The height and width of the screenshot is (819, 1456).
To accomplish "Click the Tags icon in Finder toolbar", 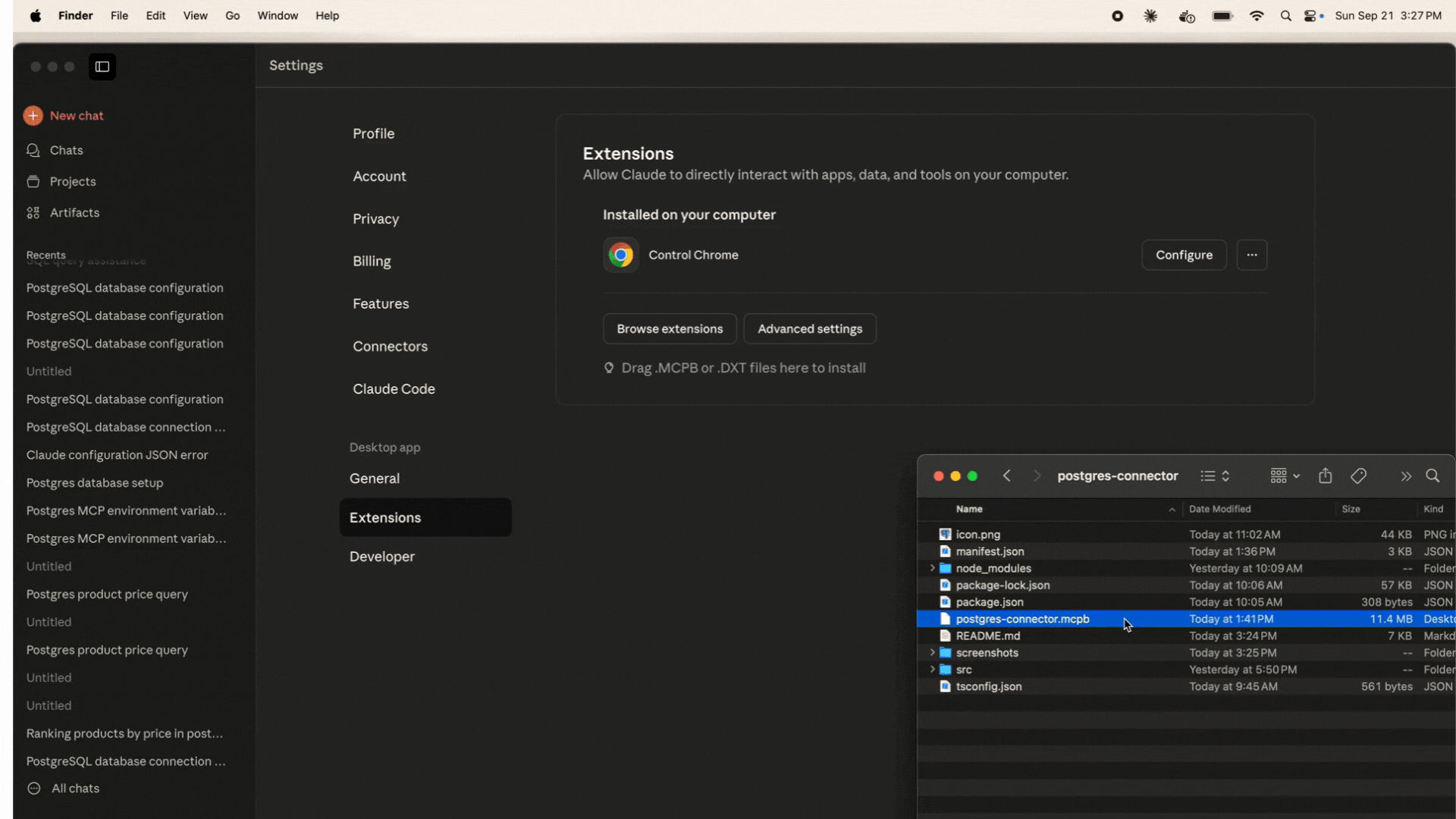I will coord(1358,475).
